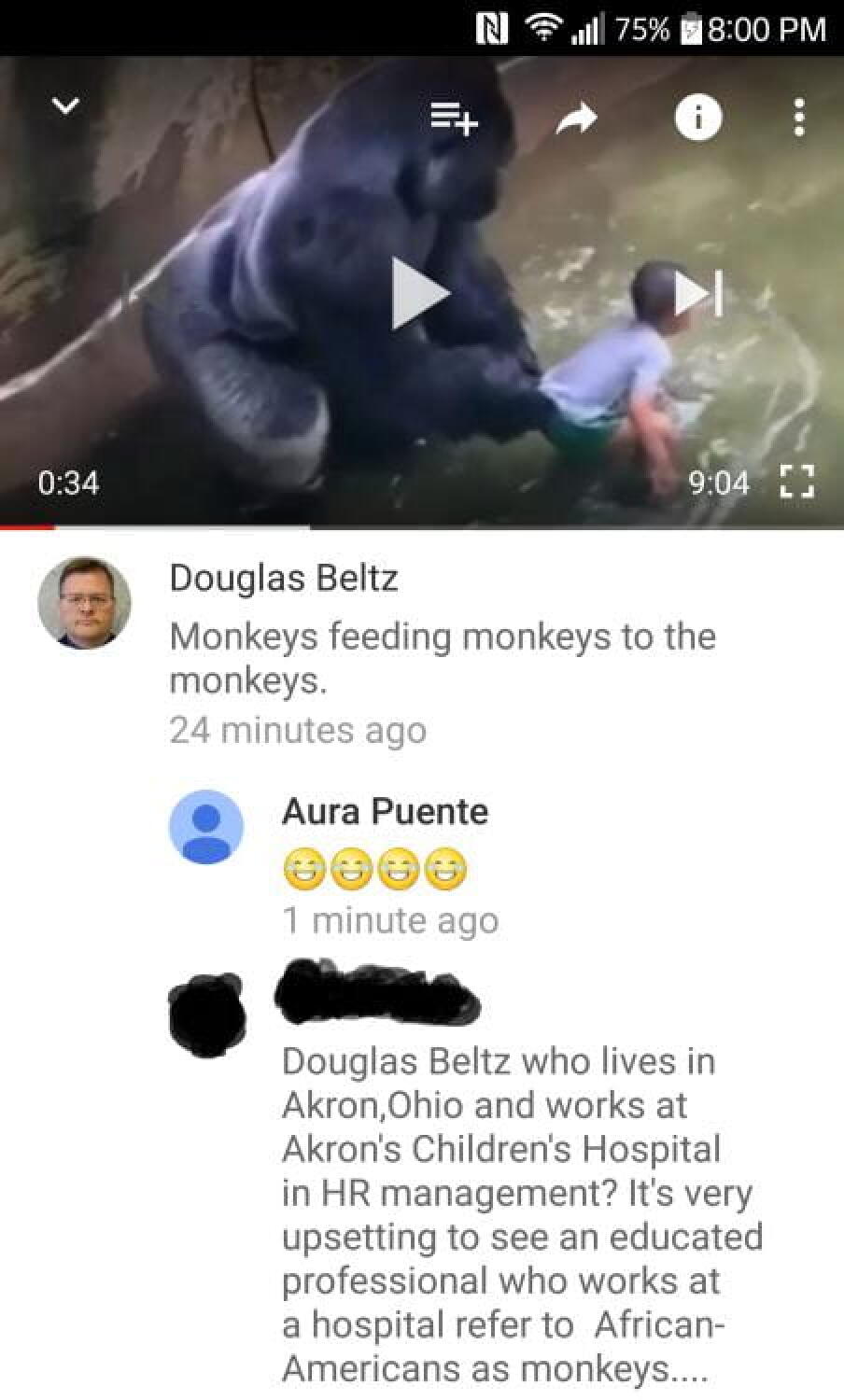Tap the 24 minutes ago timestamp
This screenshot has height=1400, width=844.
pos(298,730)
